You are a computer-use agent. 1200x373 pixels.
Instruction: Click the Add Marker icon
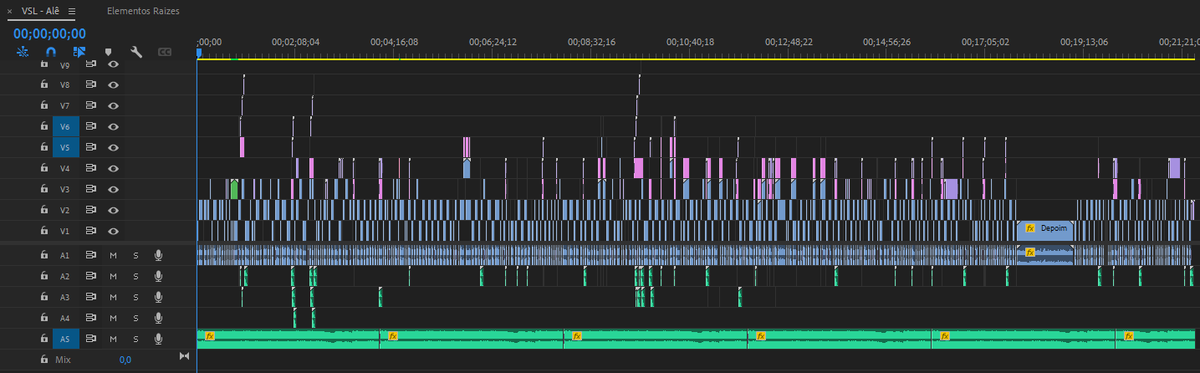coord(108,51)
